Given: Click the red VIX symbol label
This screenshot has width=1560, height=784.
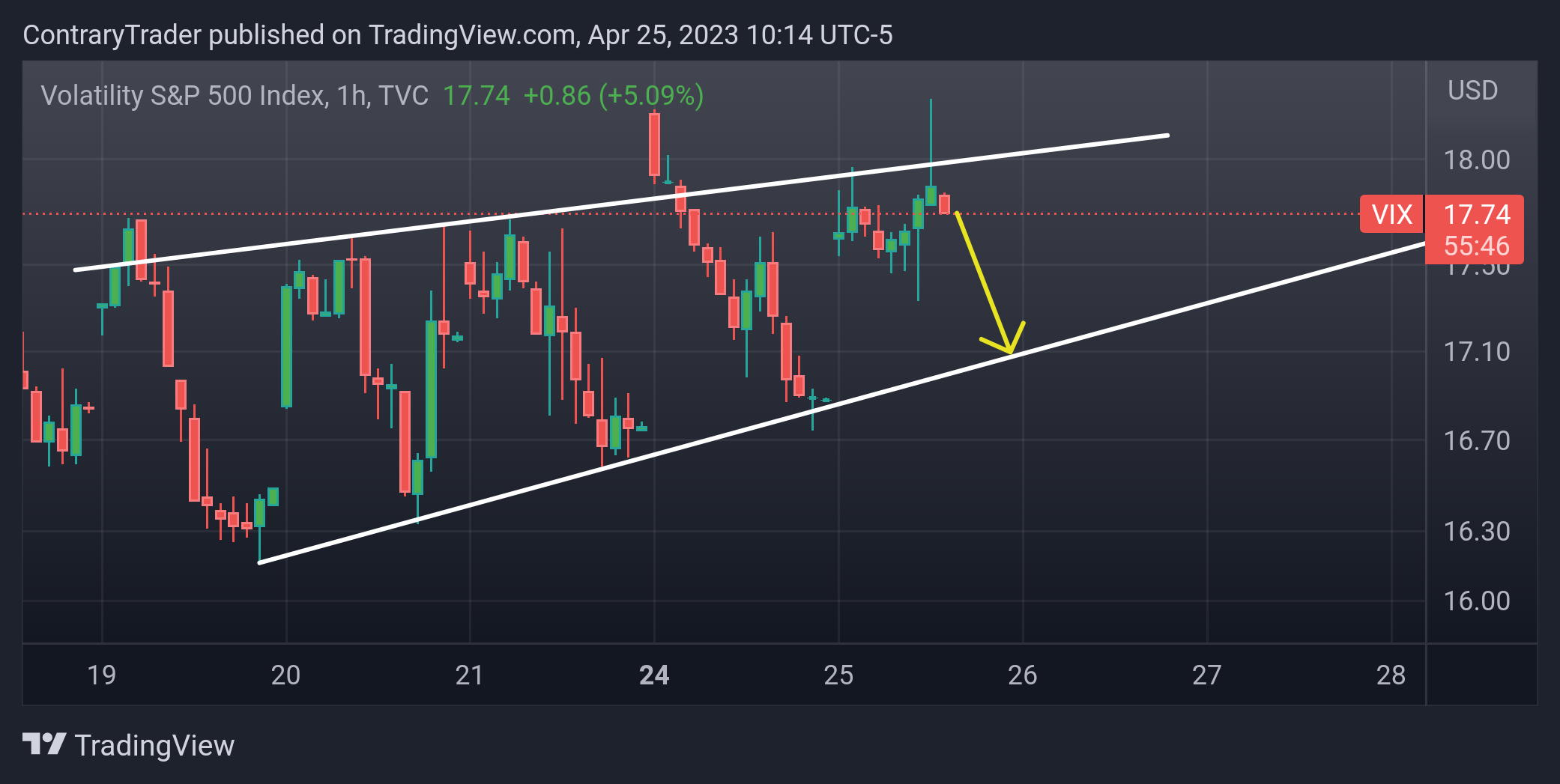Looking at the screenshot, I should pos(1391,214).
